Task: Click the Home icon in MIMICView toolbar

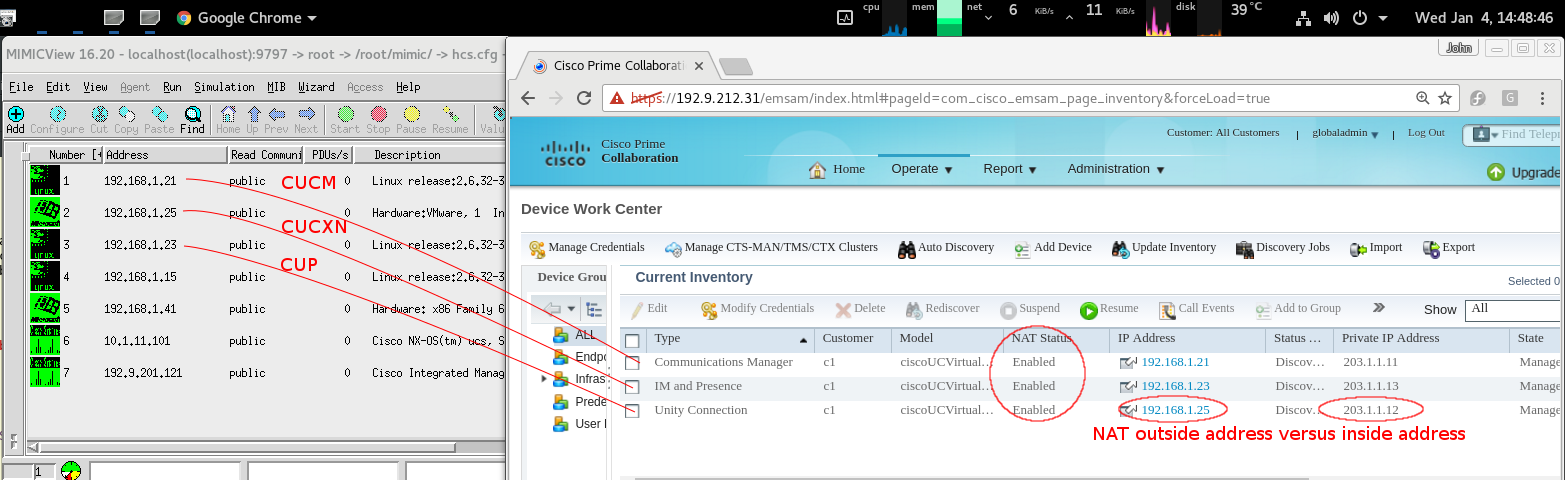Action: pyautogui.click(x=228, y=114)
